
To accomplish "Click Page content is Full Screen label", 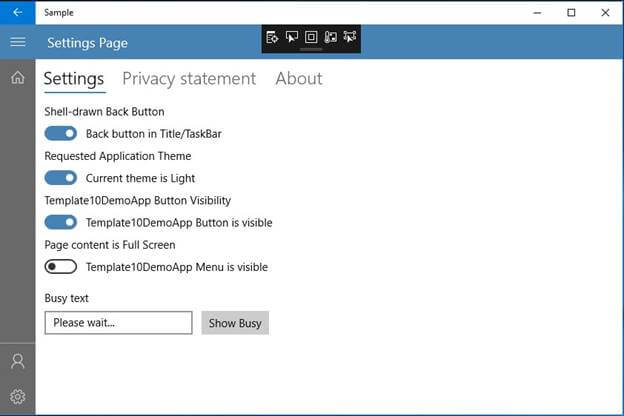I will pos(110,245).
